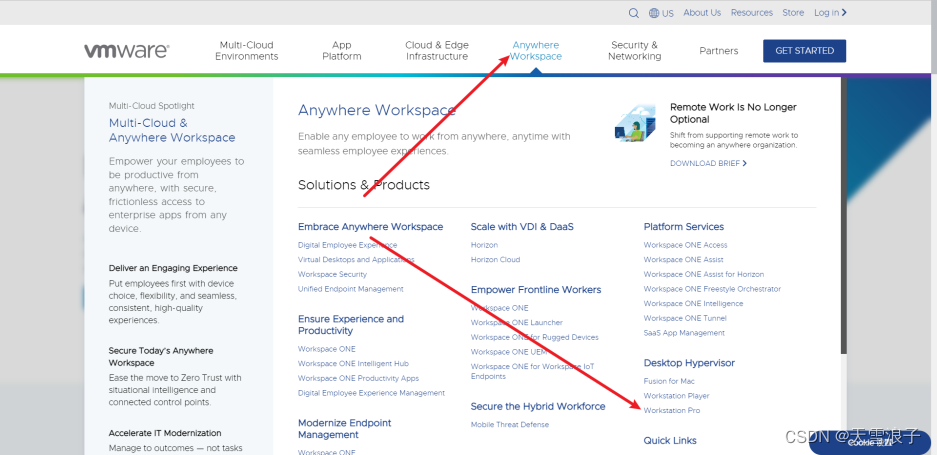Viewport: 937px width, 455px height.
Task: Open Cloud & Edge Infrastructure menu
Action: pyautogui.click(x=437, y=51)
